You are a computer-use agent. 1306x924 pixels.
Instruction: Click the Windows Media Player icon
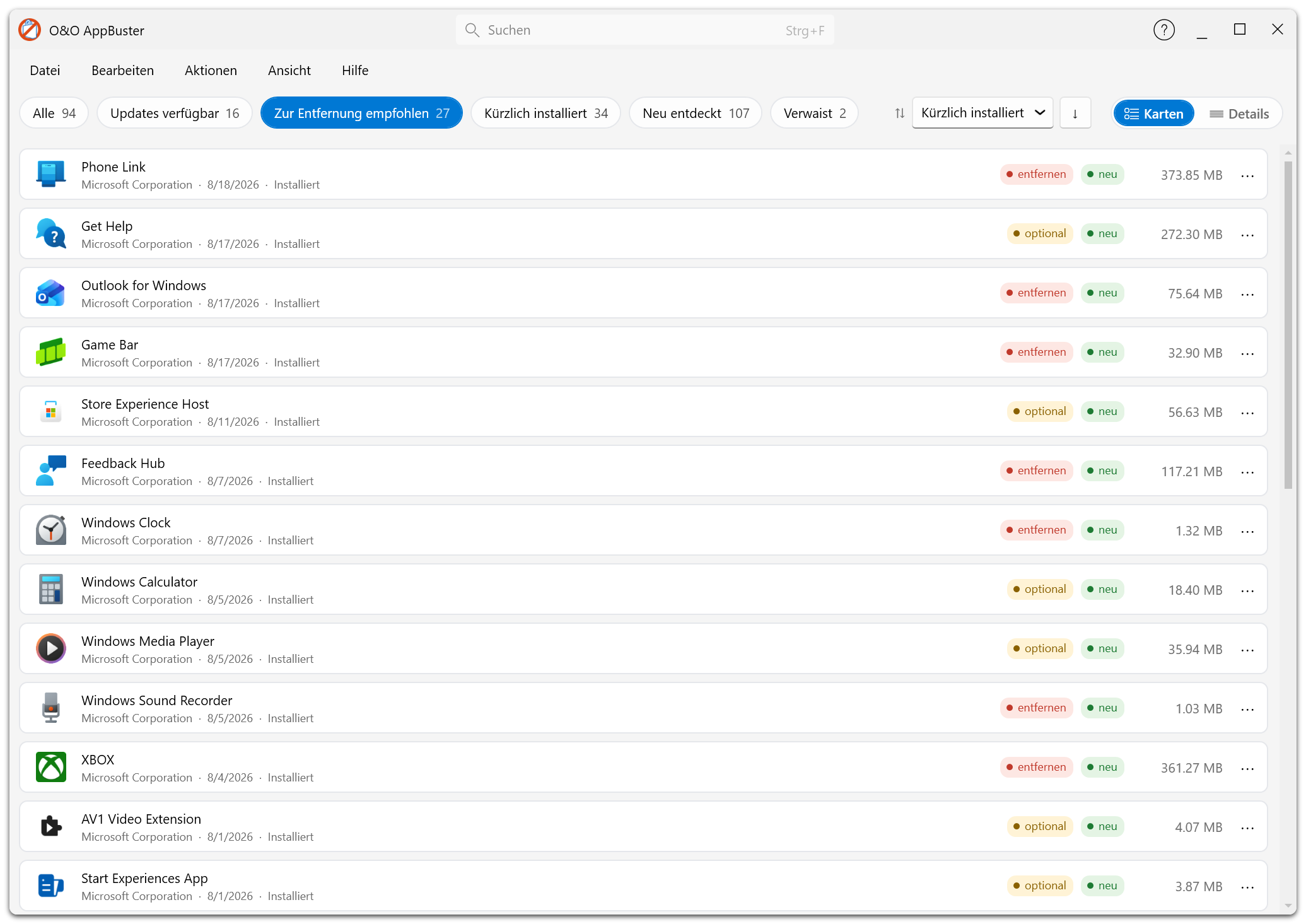[x=51, y=648]
